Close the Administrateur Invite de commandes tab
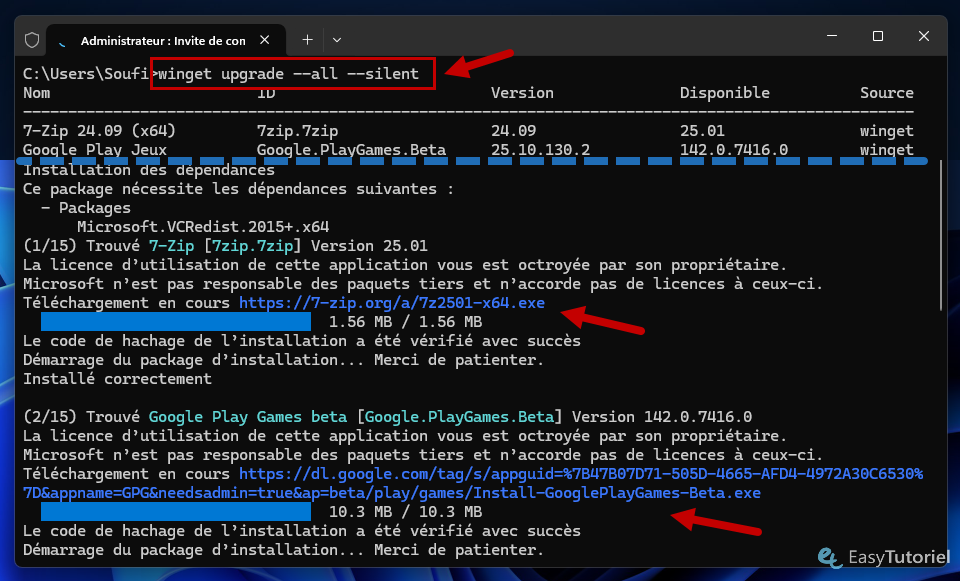 [266, 40]
